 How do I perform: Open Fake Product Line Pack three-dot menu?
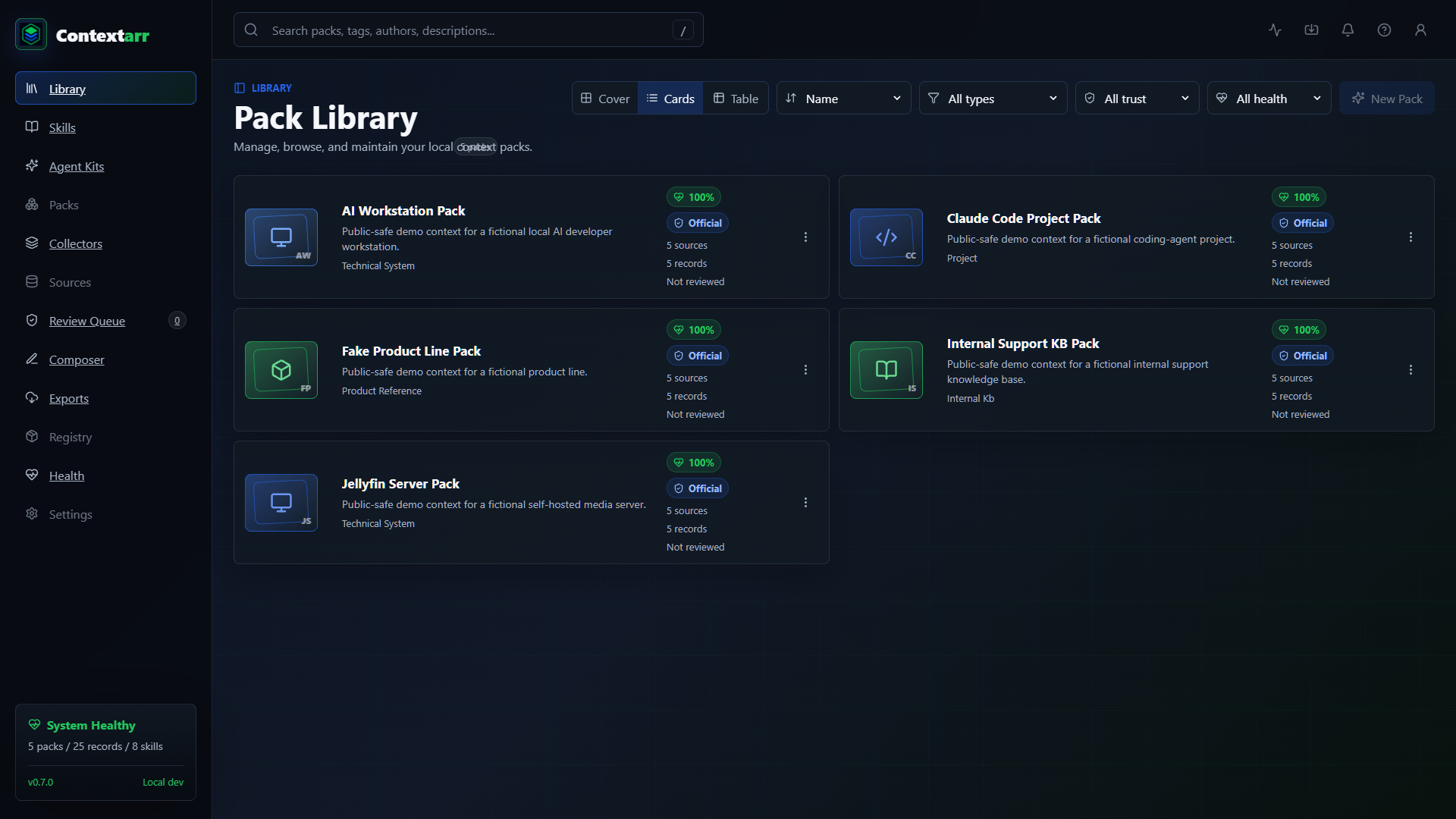coord(805,370)
